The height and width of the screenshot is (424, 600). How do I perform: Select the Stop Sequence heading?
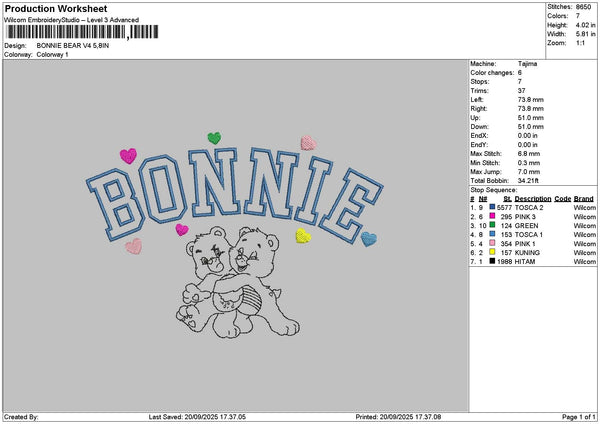[x=494, y=189]
